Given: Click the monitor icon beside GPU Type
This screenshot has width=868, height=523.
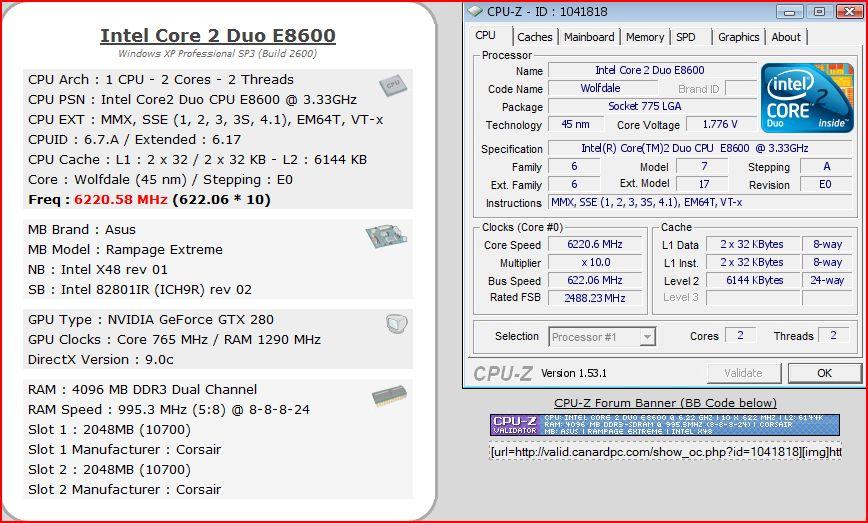Looking at the screenshot, I should [x=396, y=323].
